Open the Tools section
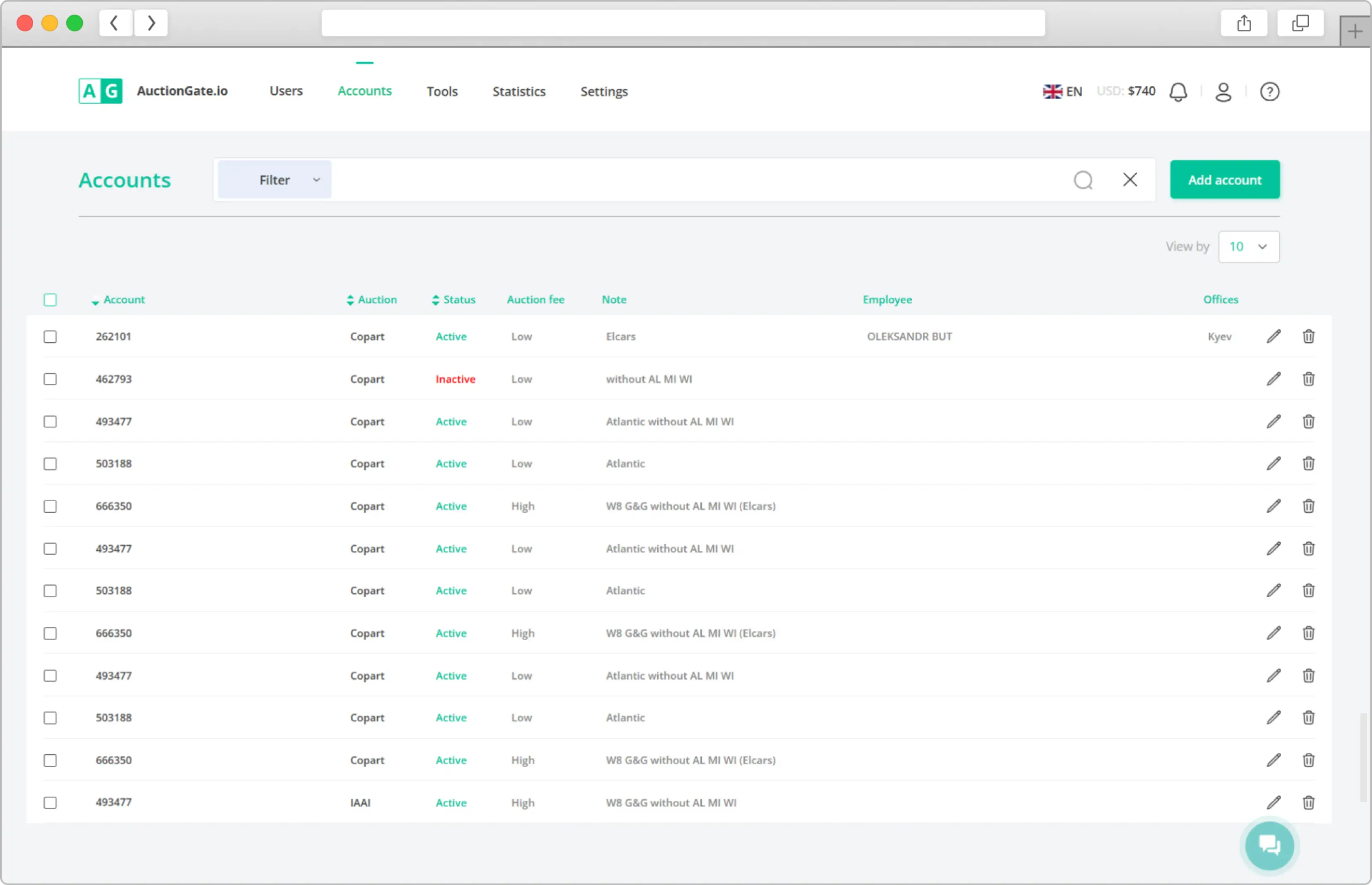Screen dimensions: 1372x885 tap(441, 91)
